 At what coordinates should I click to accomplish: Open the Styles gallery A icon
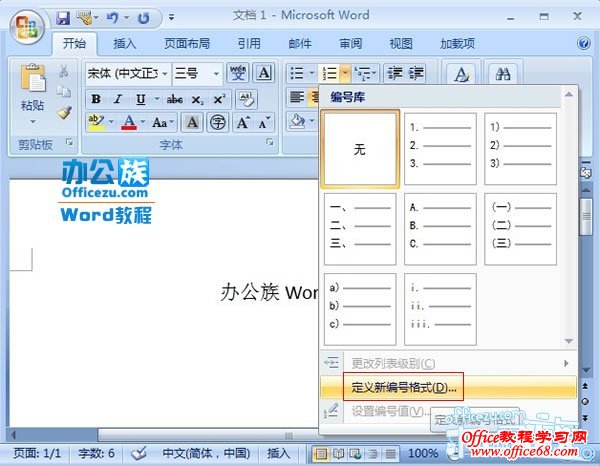tap(461, 74)
